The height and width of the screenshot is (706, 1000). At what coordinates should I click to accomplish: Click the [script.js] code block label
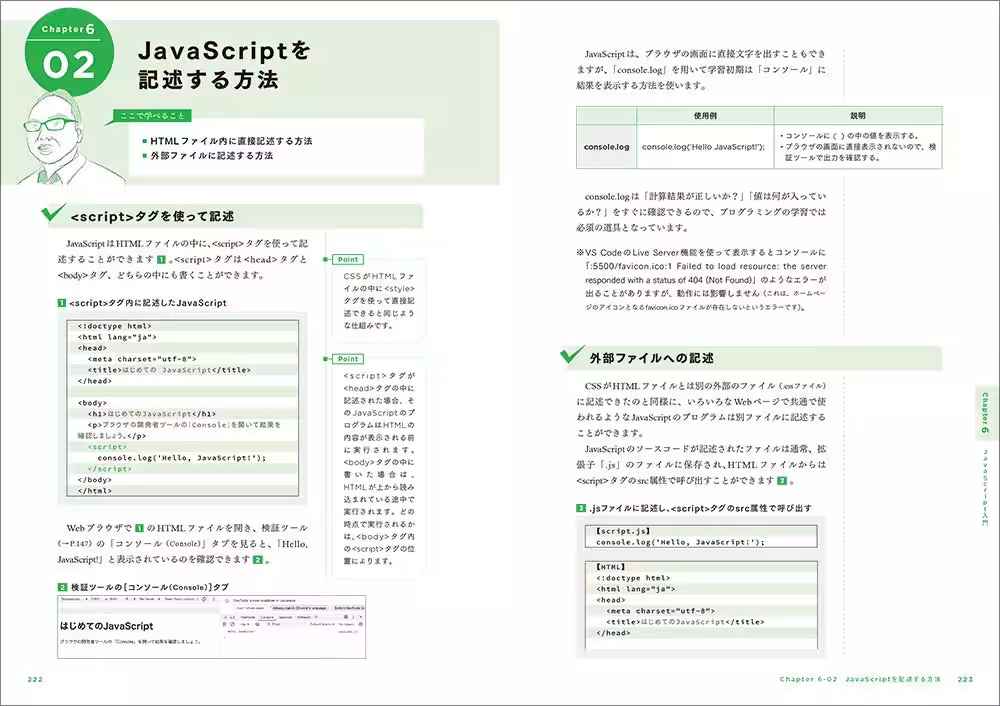click(x=624, y=530)
